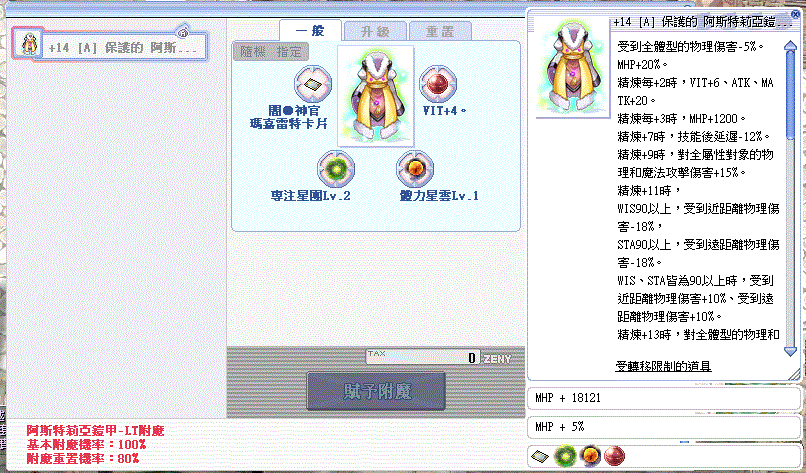Click the 圍●神官瑪嘉雷特卡片 label
Screen dimensions: 806x473
coord(288,117)
